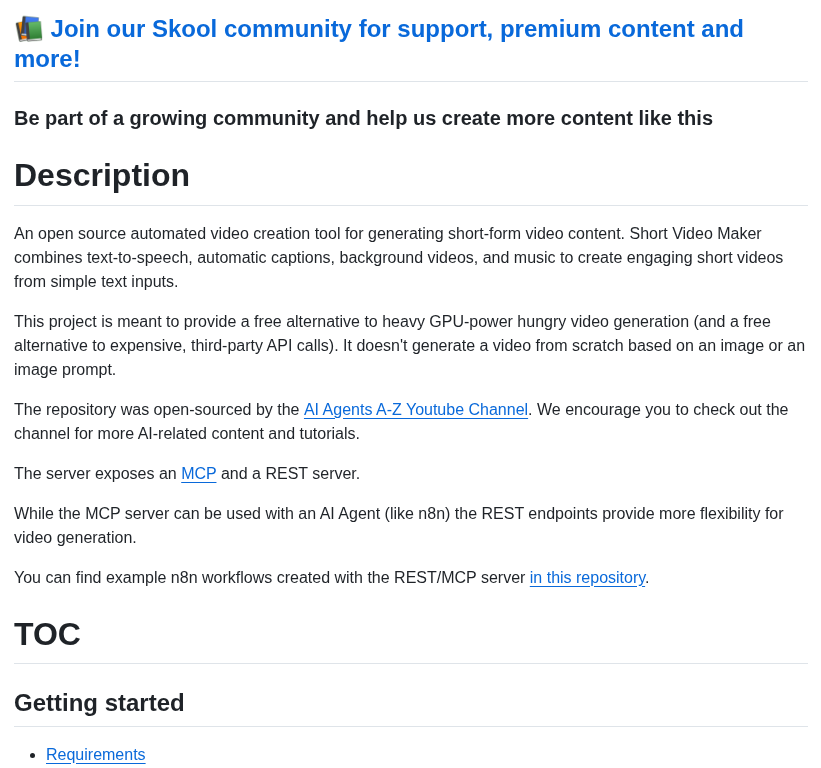Click the text 'The repository was open-sourced by'

[157, 409]
